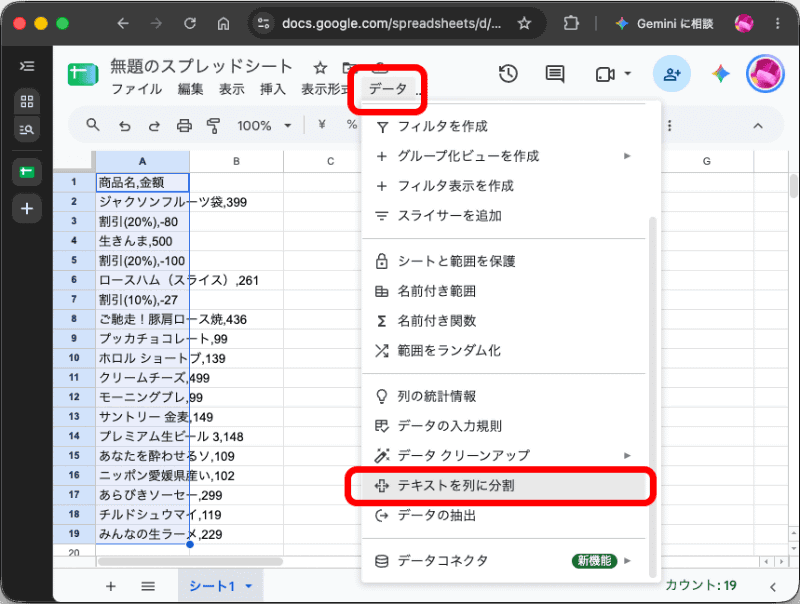Add a new sheet
This screenshot has width=800, height=604.
click(110, 586)
